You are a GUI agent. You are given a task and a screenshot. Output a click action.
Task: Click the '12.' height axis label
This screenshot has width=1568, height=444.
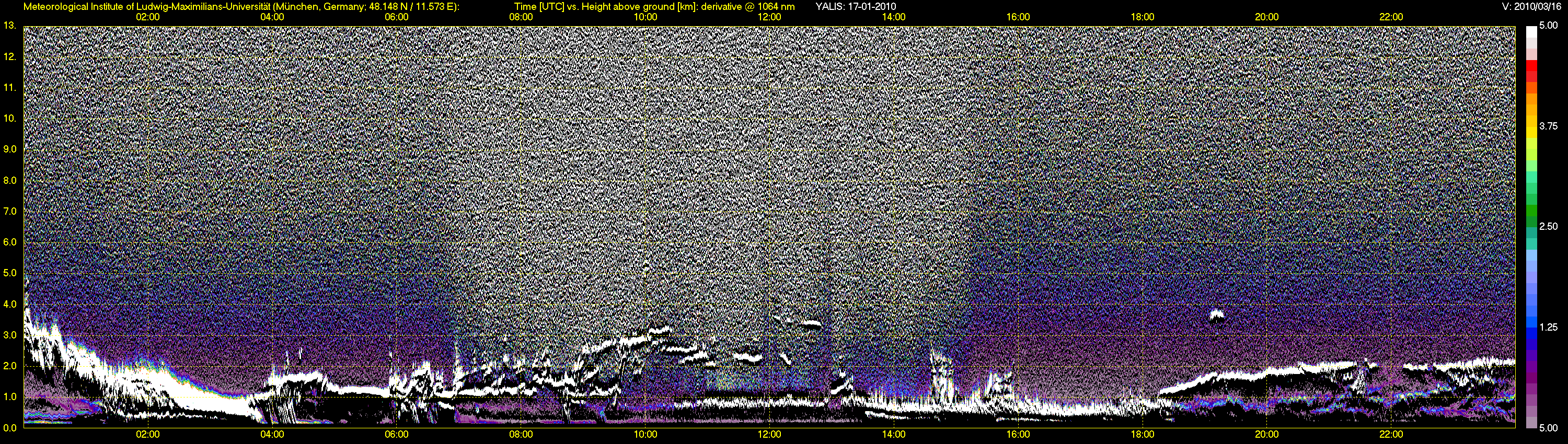coord(10,57)
